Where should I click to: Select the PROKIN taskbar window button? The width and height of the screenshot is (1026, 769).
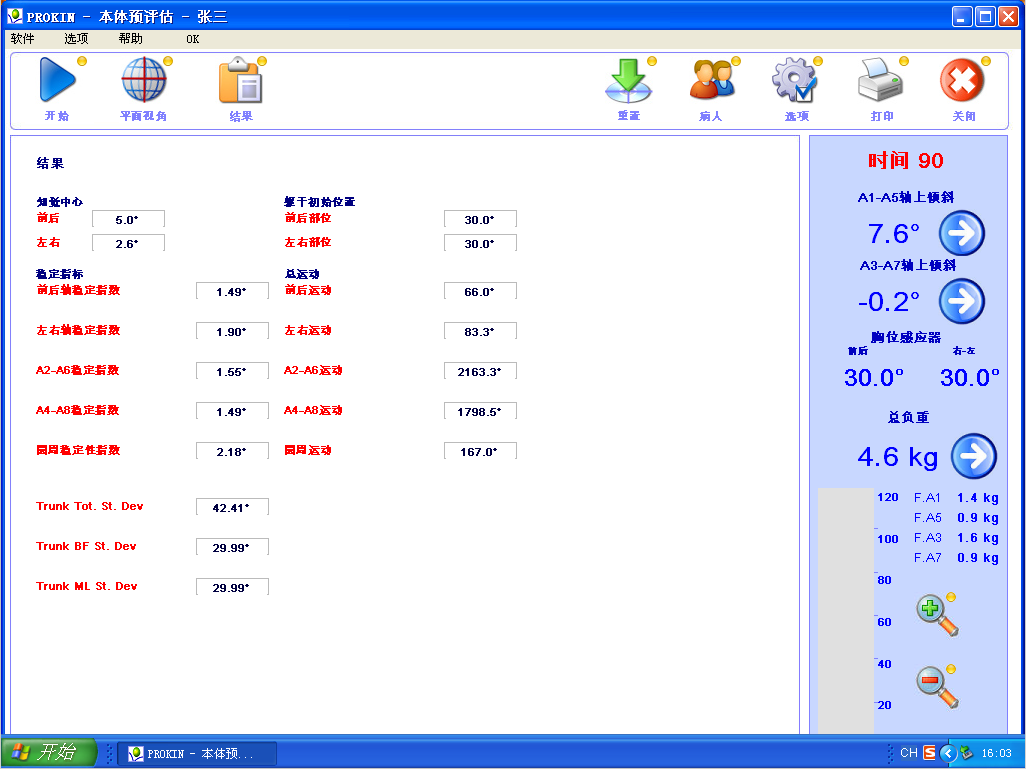pos(197,753)
